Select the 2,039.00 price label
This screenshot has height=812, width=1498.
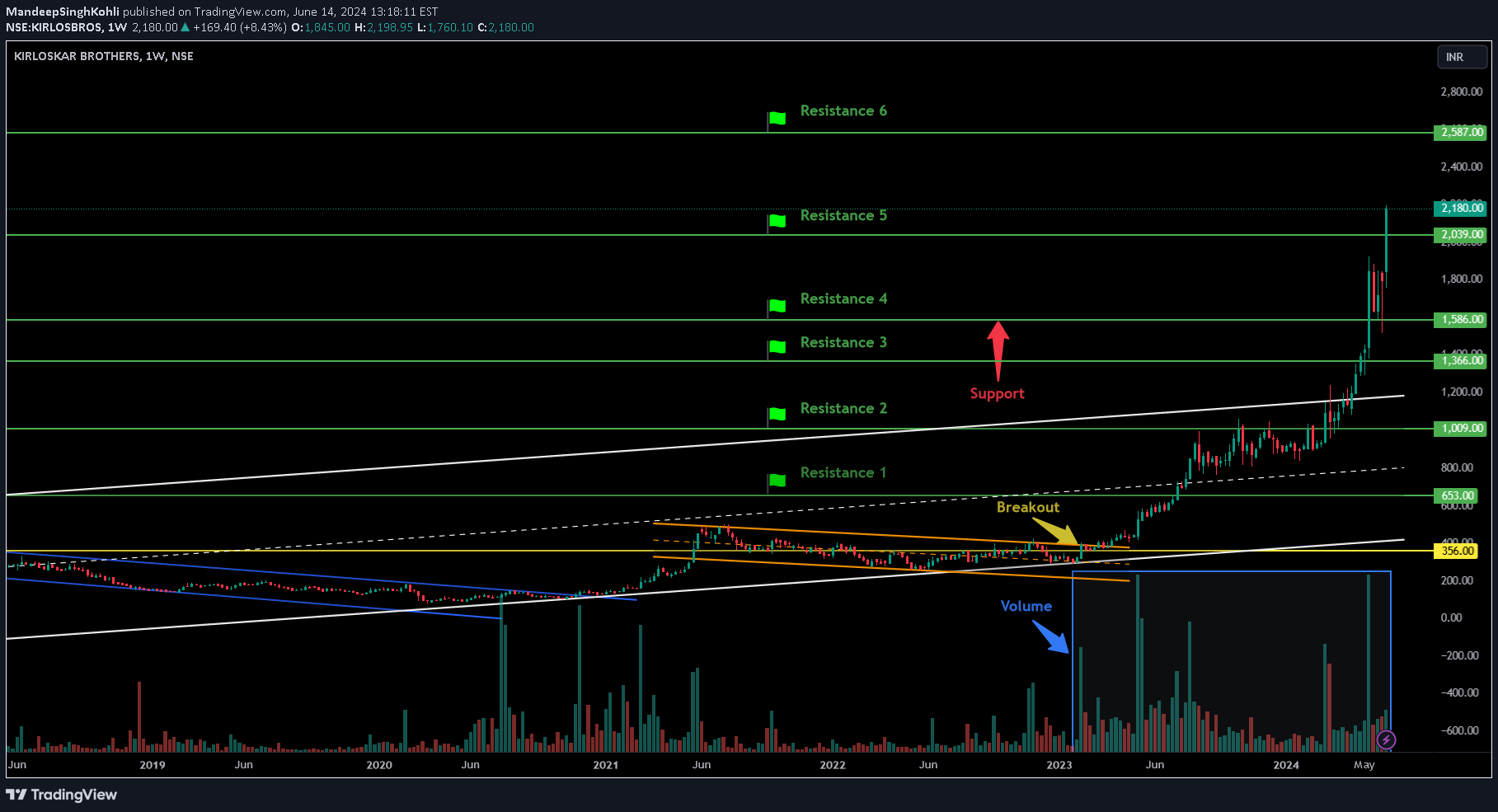click(1461, 234)
